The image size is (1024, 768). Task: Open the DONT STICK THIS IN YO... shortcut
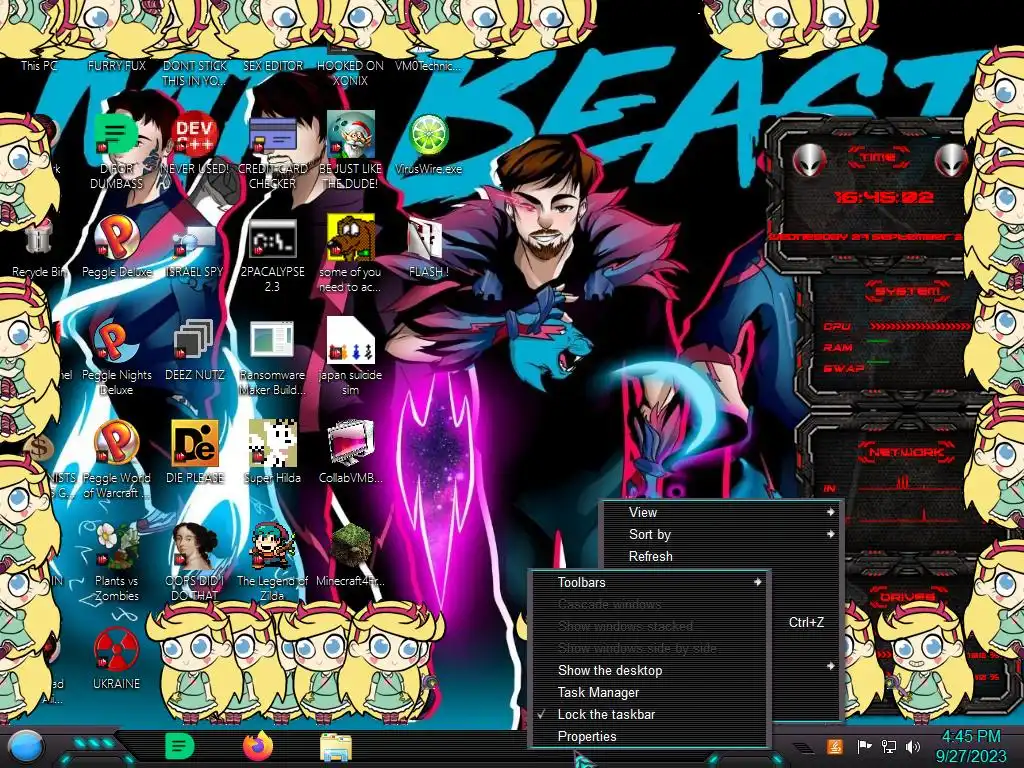(x=194, y=72)
